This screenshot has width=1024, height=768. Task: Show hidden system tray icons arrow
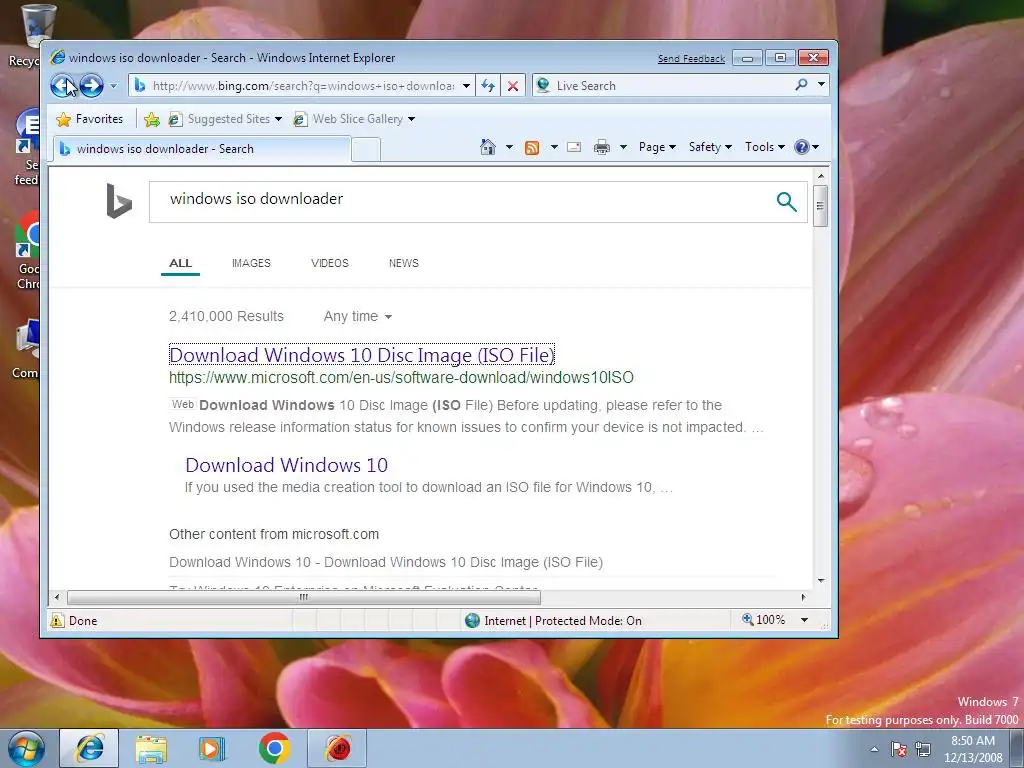coord(874,749)
